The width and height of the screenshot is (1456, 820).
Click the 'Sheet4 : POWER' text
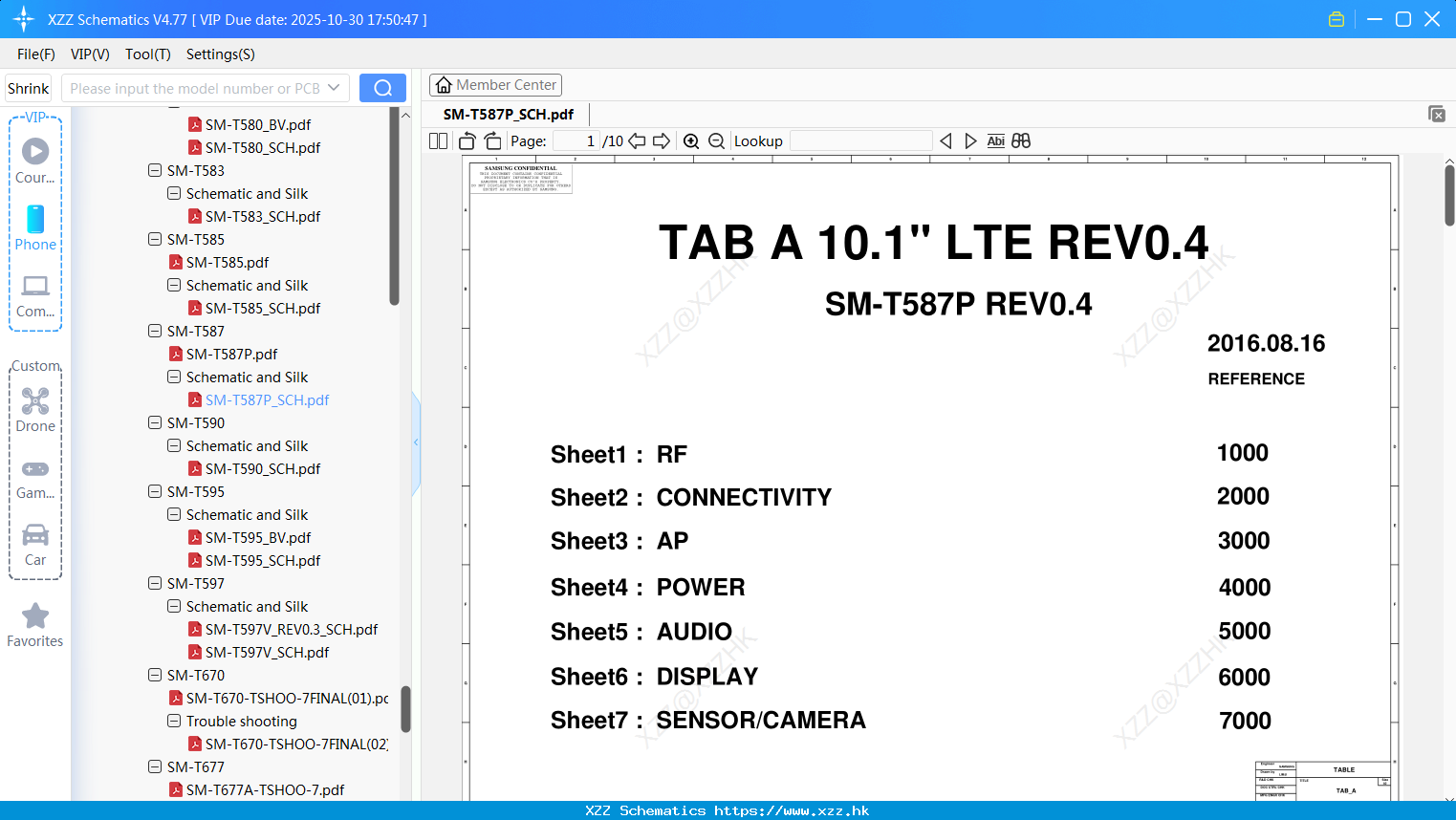point(647,587)
